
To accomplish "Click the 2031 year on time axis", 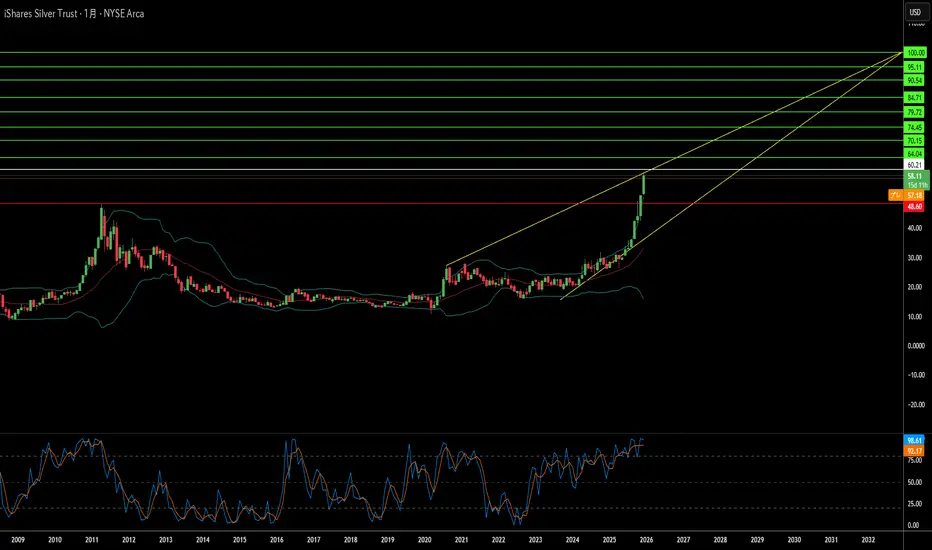I will [x=831, y=540].
